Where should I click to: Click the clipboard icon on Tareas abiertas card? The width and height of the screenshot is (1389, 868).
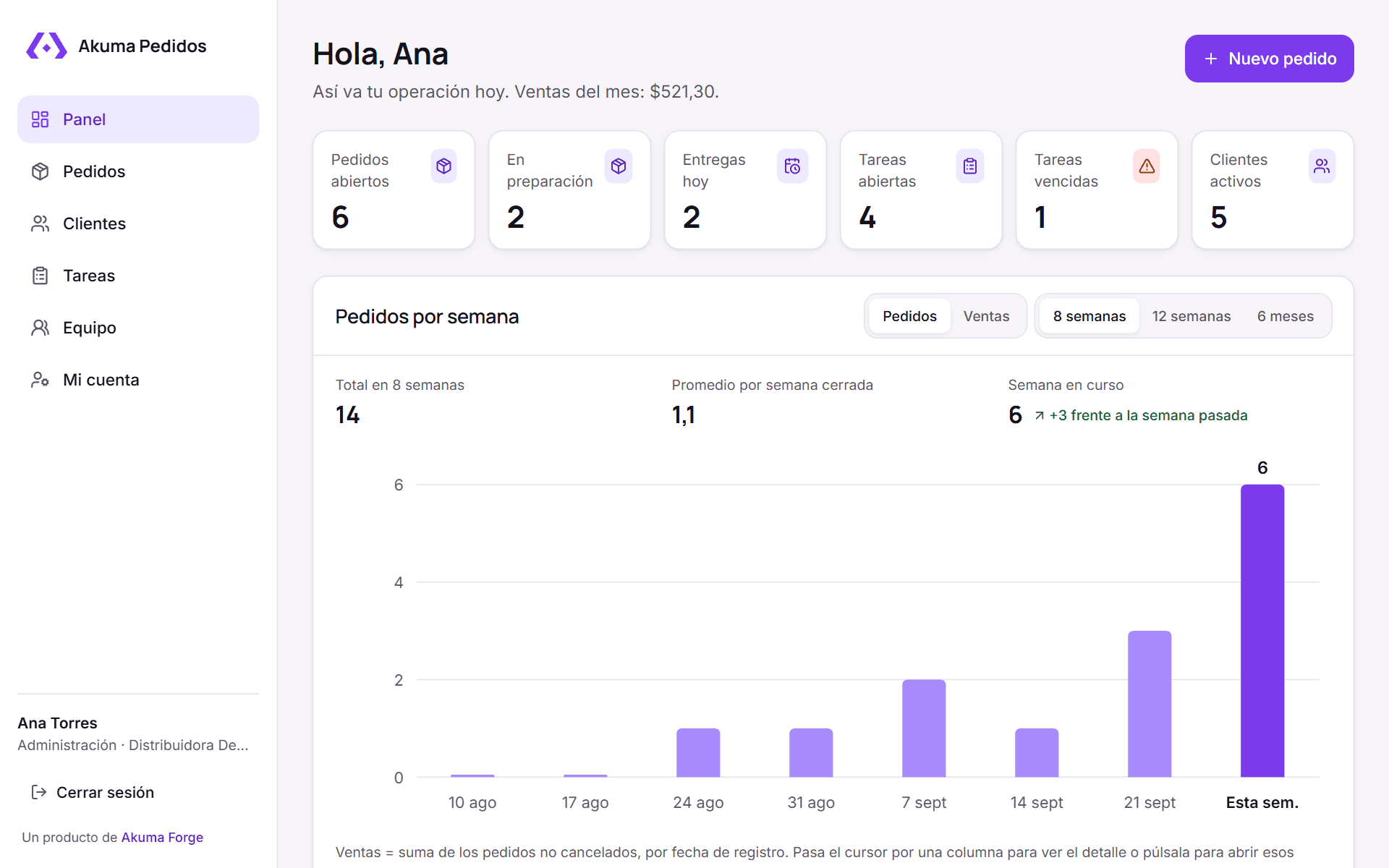970,166
